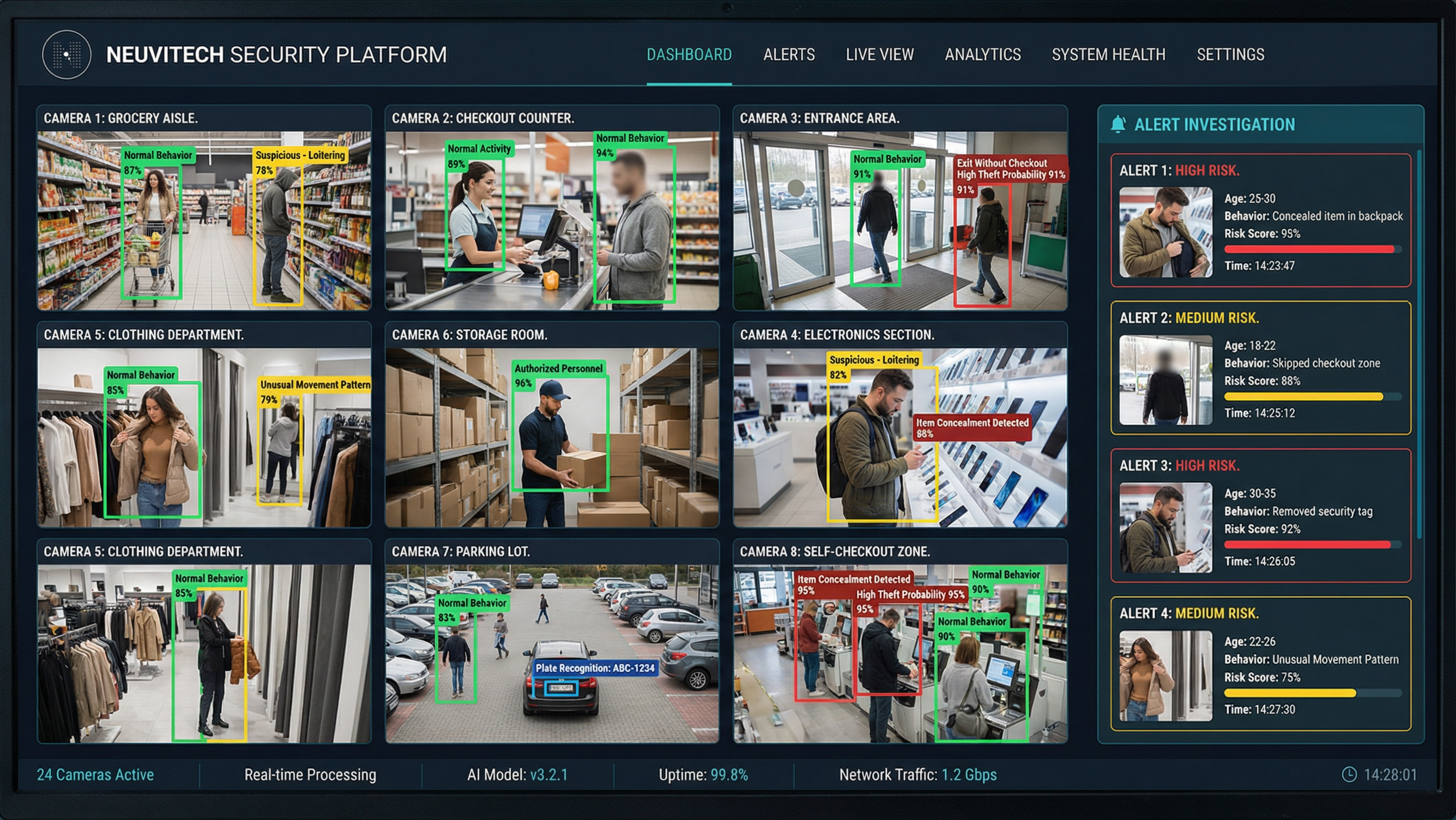The height and width of the screenshot is (820, 1456).
Task: Select the Dashboard tab
Action: [690, 55]
